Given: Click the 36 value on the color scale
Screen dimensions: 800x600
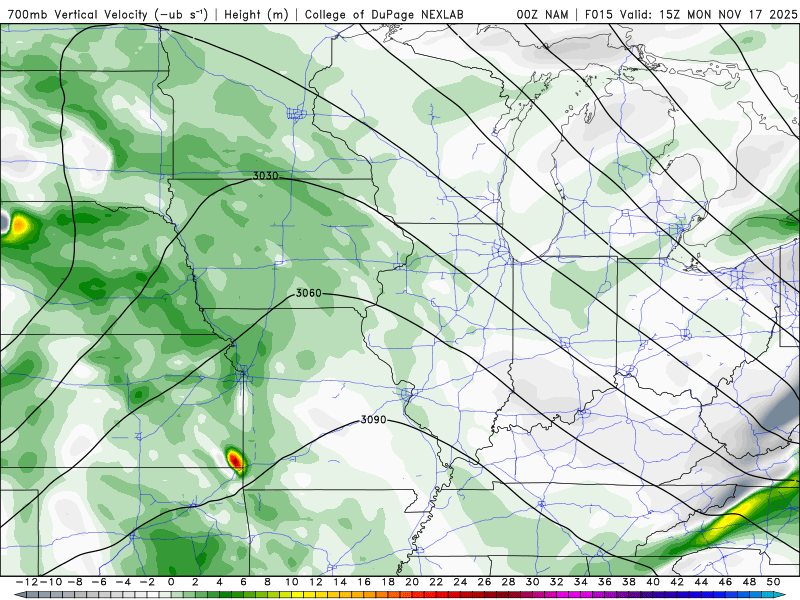Looking at the screenshot, I should point(605,582).
